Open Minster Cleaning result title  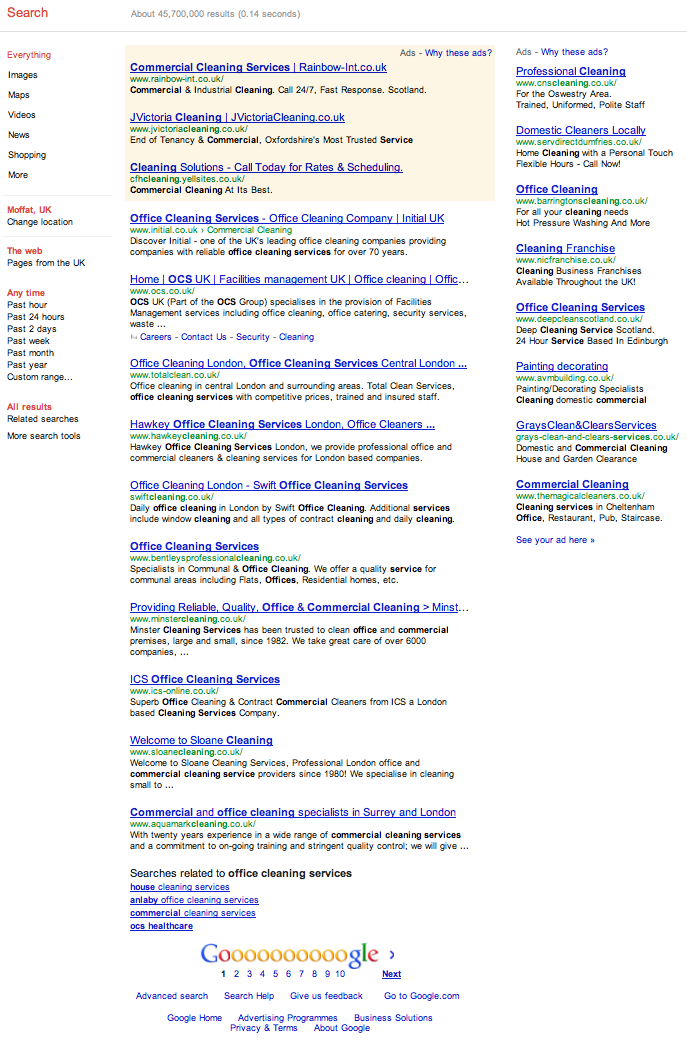299,607
